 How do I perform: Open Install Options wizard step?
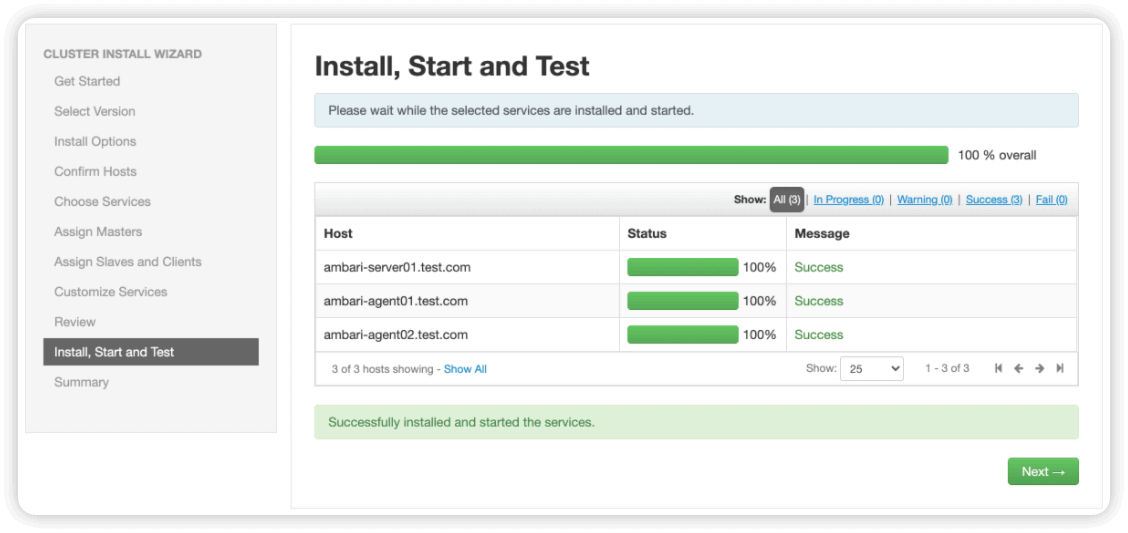coord(95,142)
